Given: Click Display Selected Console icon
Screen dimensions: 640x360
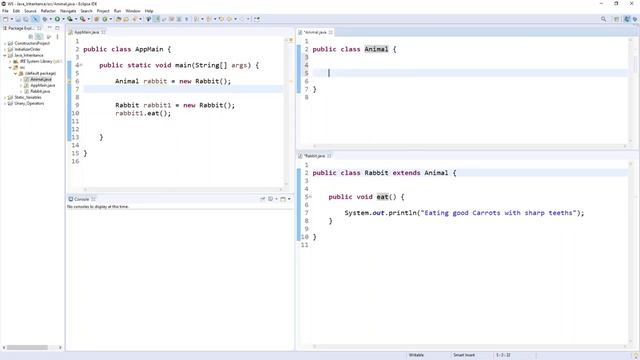Looking at the screenshot, I should (270, 199).
